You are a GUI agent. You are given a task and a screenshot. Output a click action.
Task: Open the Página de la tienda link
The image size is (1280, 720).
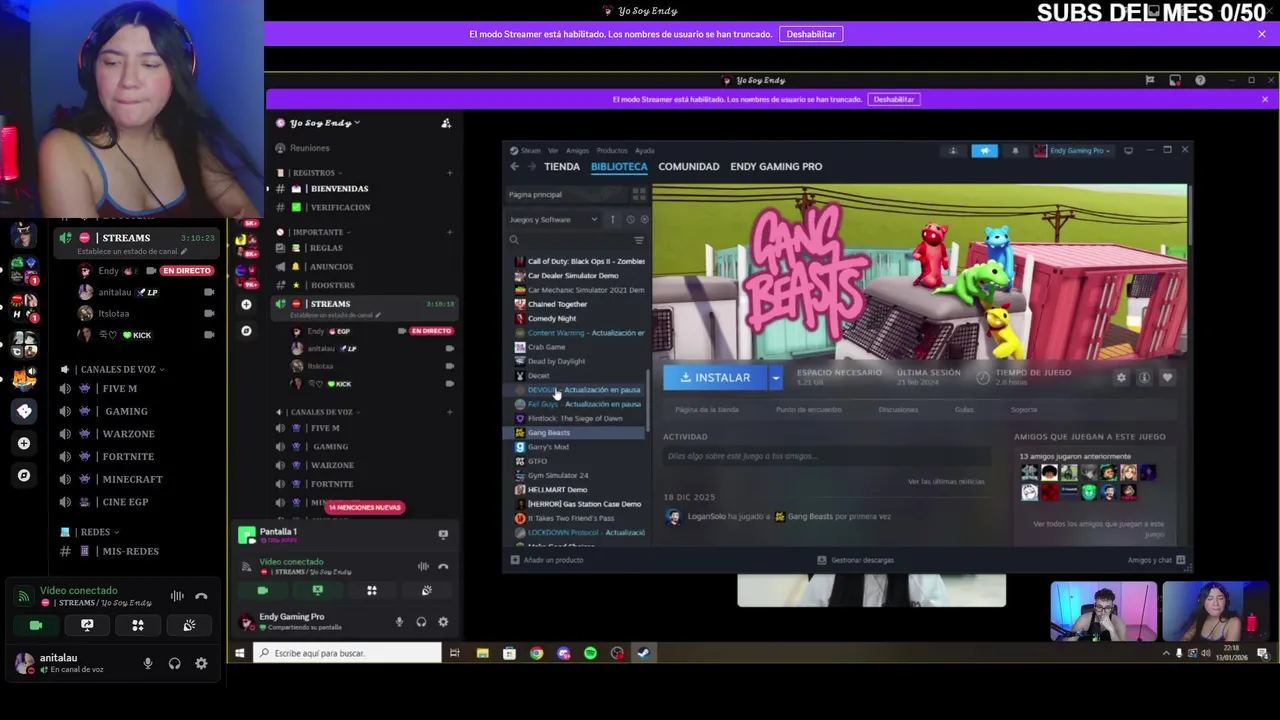[x=707, y=410]
